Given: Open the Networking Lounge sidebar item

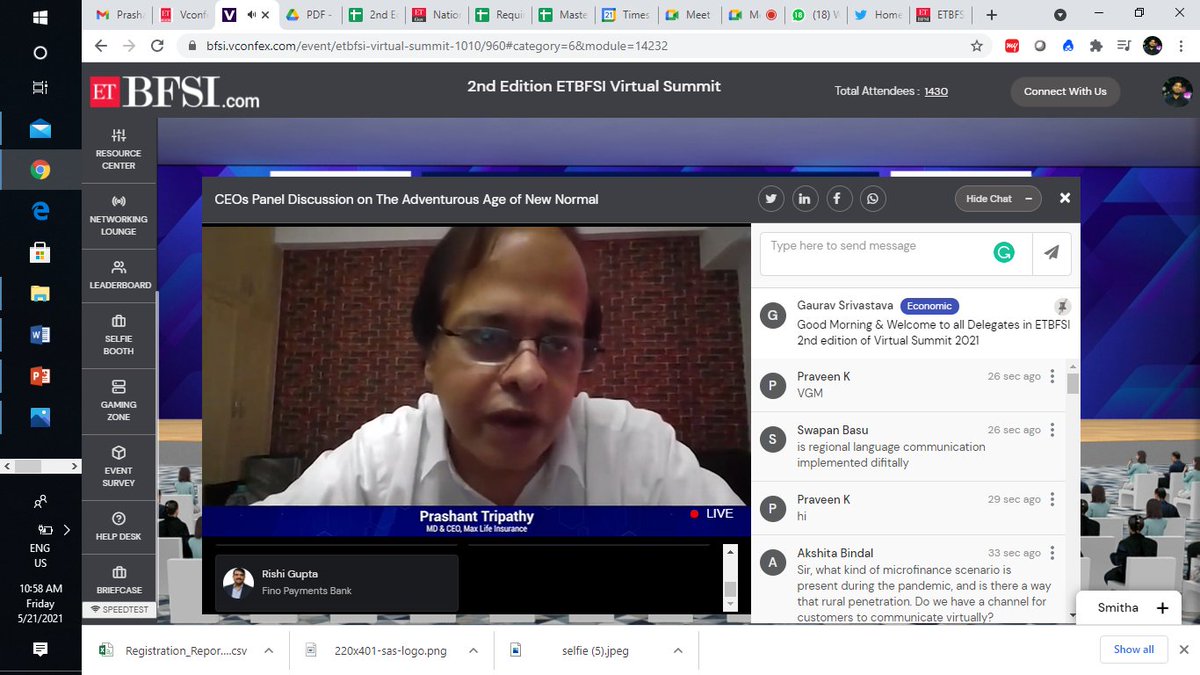Looking at the screenshot, I should (118, 215).
